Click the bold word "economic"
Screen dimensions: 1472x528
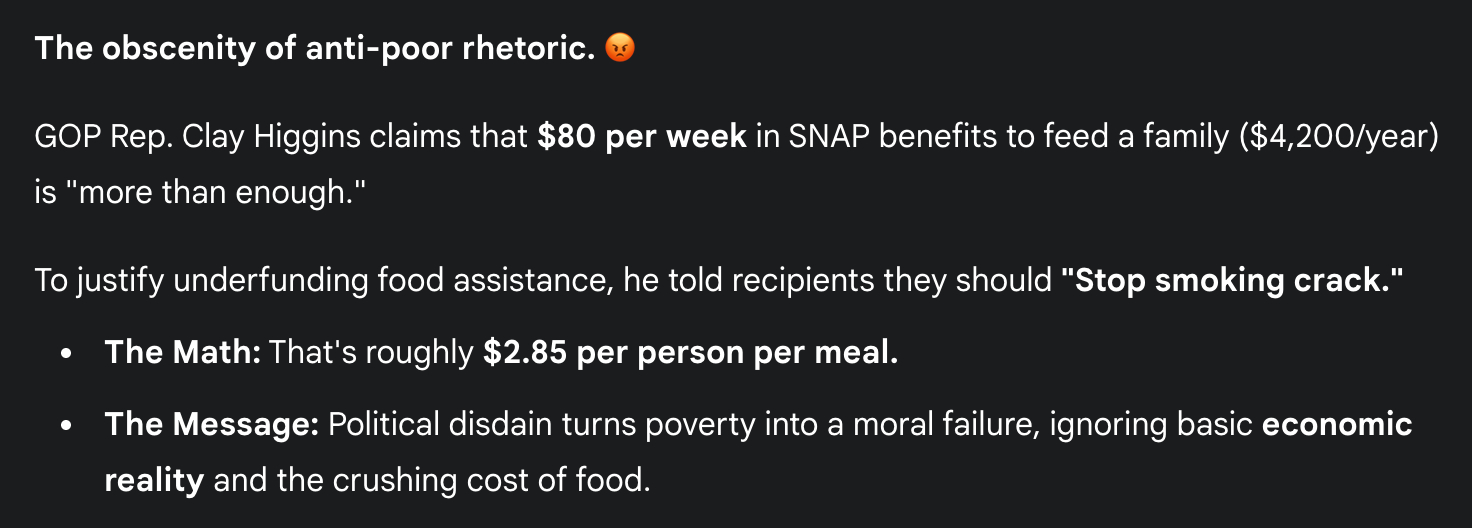[1337, 424]
